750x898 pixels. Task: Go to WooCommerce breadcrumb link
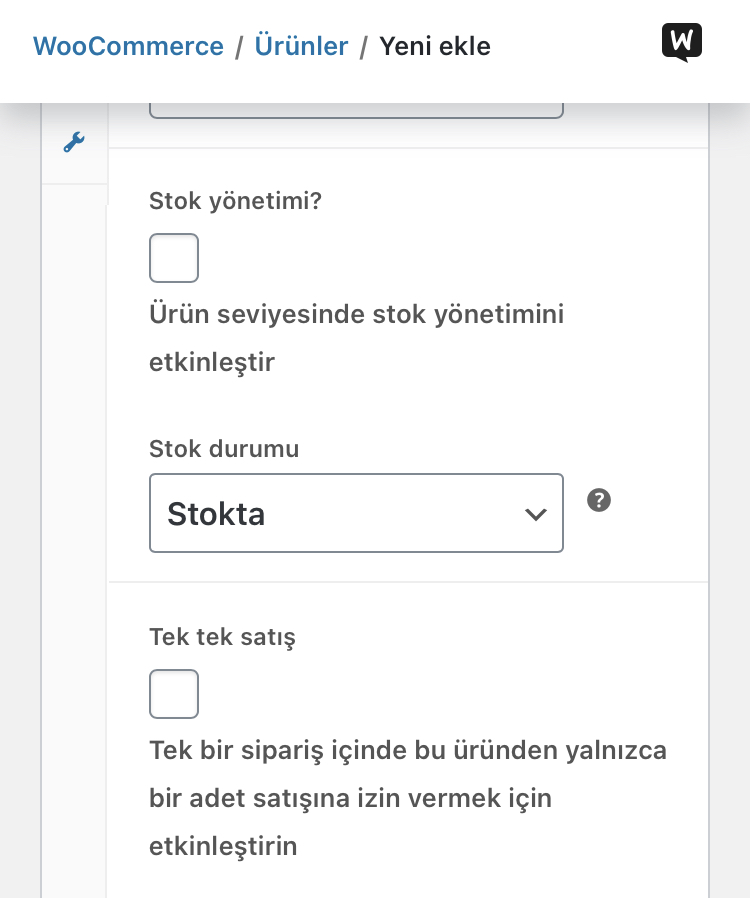click(x=128, y=46)
